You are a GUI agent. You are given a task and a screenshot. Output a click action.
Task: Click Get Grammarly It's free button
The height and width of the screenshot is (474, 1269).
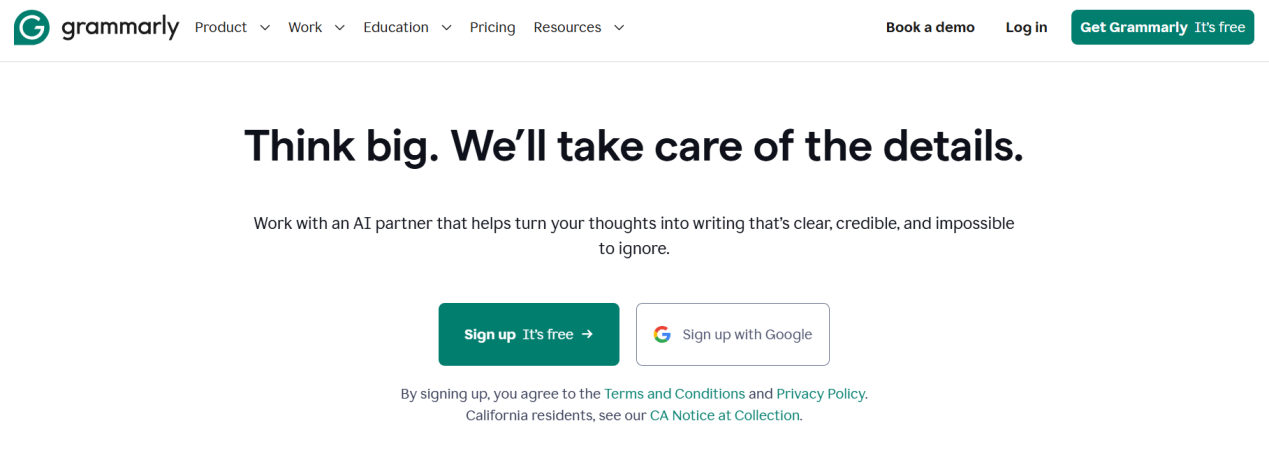click(1162, 27)
